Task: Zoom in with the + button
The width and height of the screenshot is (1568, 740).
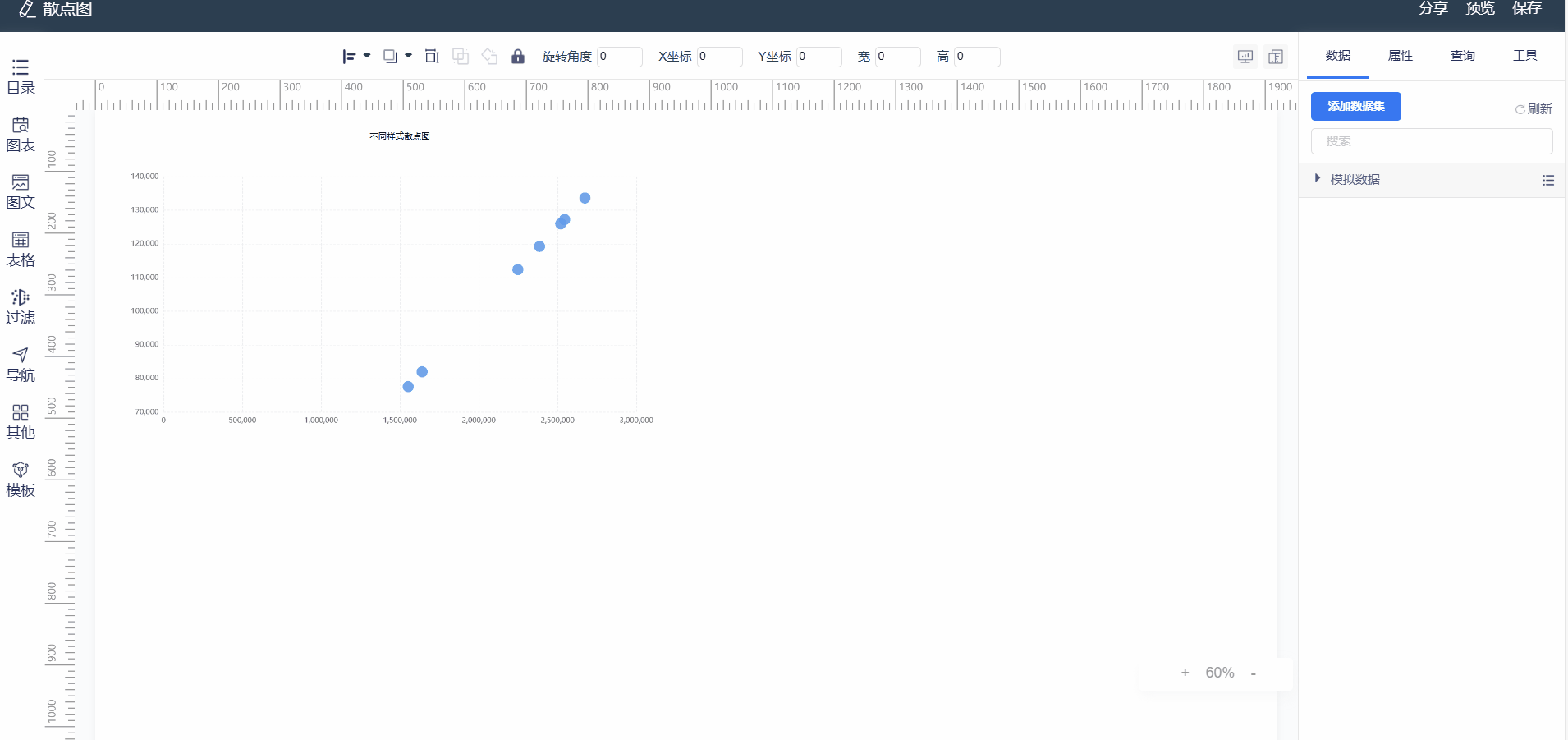Action: pyautogui.click(x=1185, y=673)
